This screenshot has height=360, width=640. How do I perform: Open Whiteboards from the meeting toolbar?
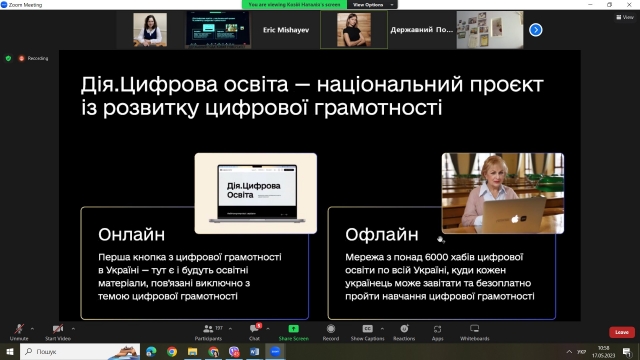pos(474,332)
